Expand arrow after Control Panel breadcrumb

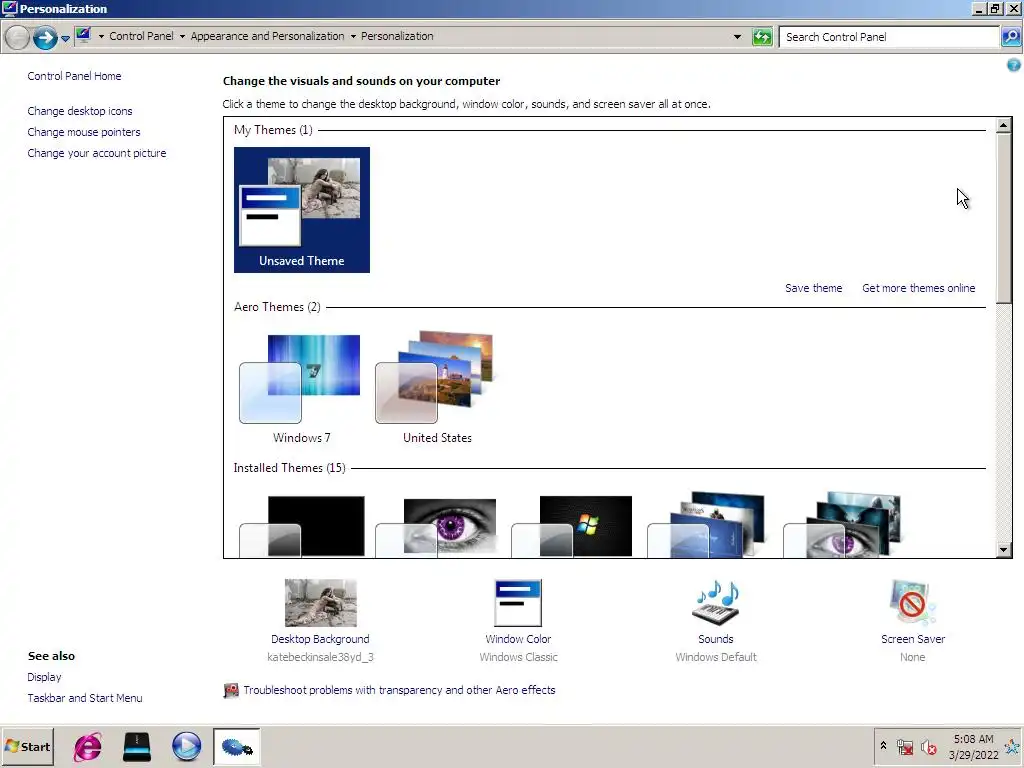coord(182,37)
